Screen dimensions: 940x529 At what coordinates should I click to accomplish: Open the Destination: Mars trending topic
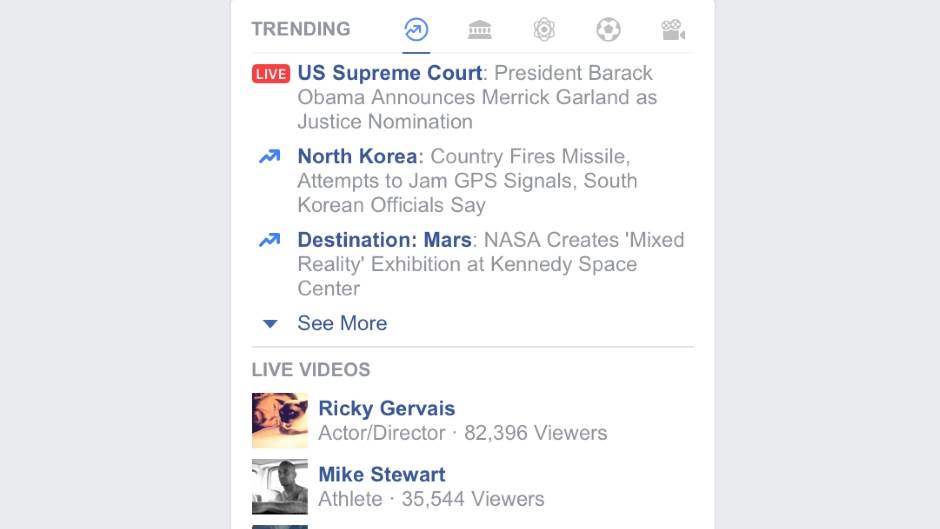click(384, 240)
